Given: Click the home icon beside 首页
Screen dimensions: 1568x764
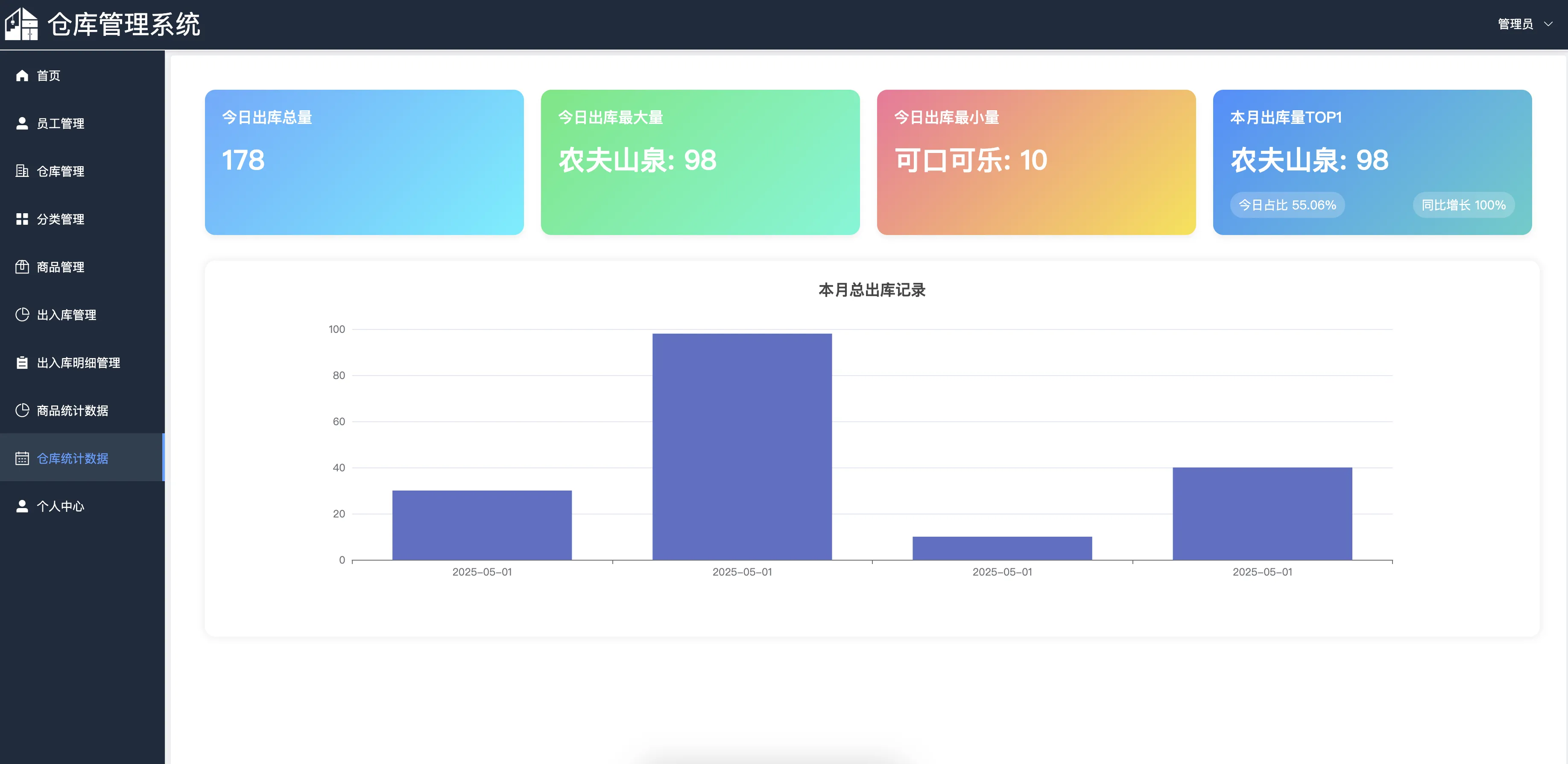Looking at the screenshot, I should (x=22, y=76).
